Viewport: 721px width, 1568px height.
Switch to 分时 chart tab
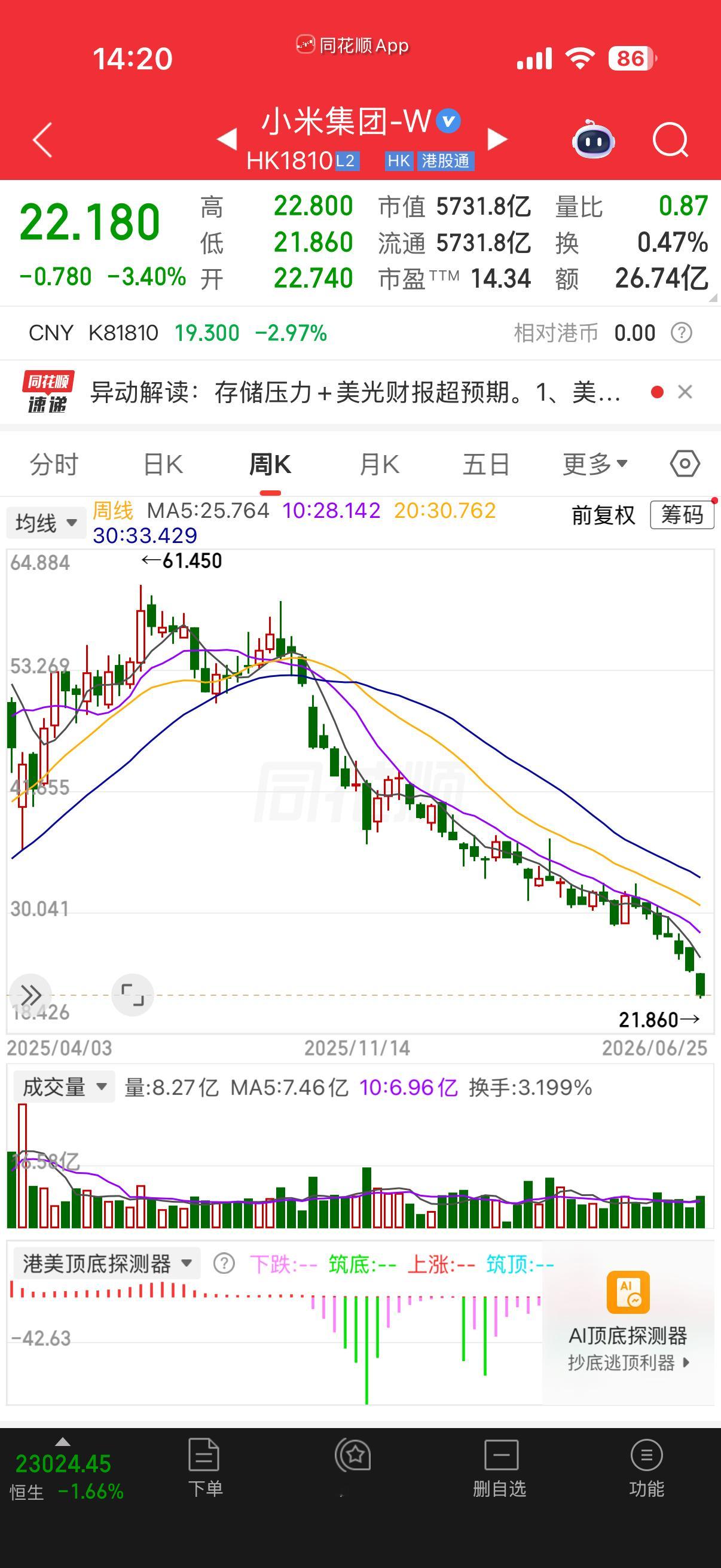coord(54,465)
